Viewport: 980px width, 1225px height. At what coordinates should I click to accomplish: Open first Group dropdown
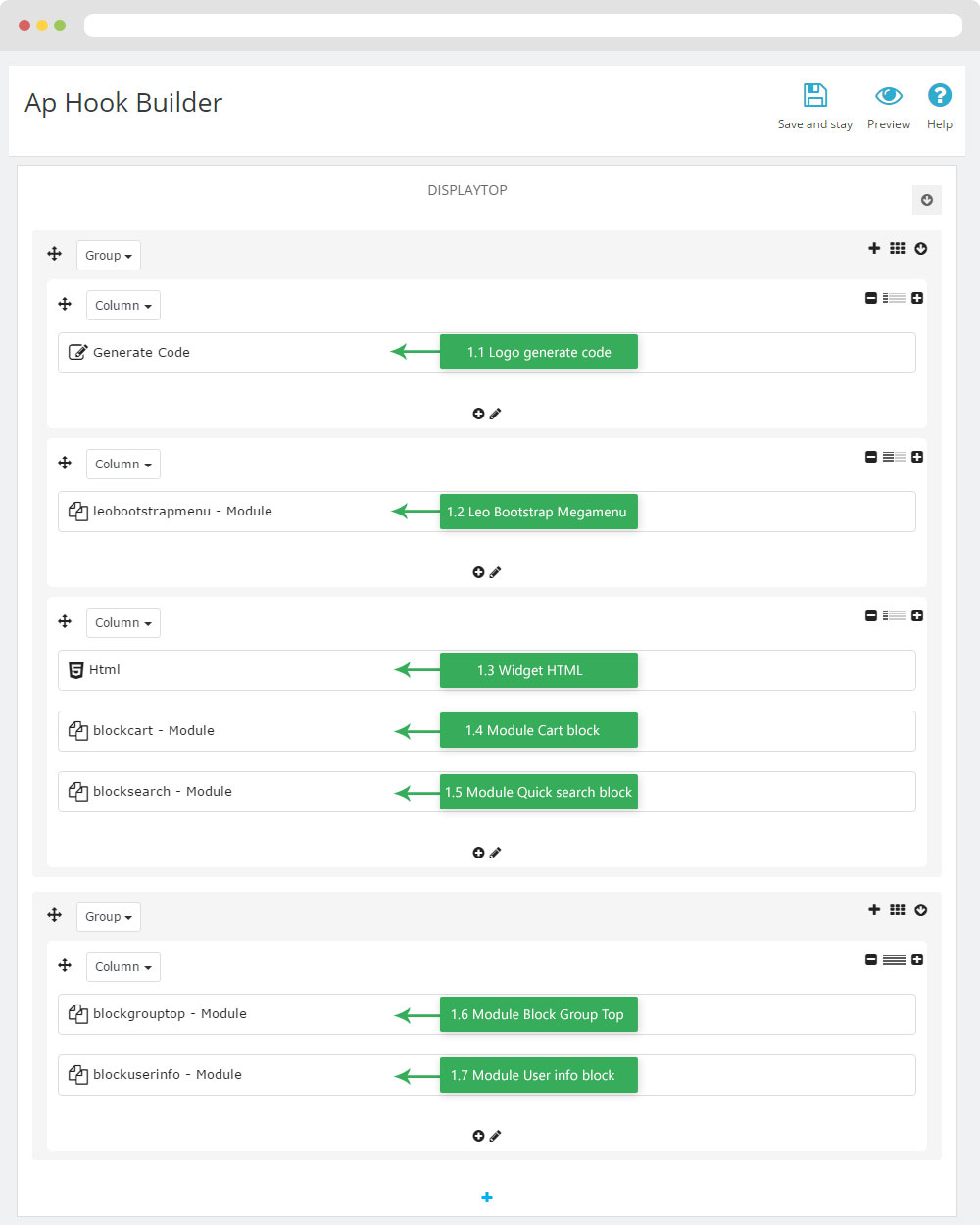109,256
